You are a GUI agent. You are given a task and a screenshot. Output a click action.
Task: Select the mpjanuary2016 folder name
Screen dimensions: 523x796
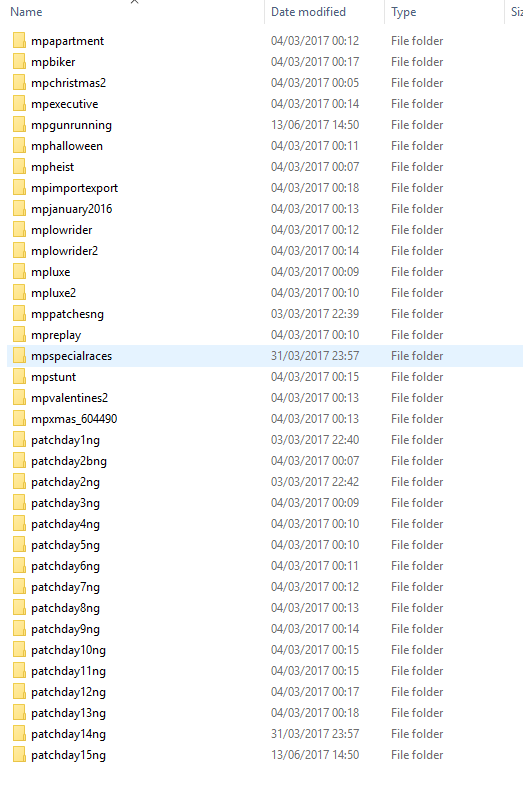click(x=72, y=209)
